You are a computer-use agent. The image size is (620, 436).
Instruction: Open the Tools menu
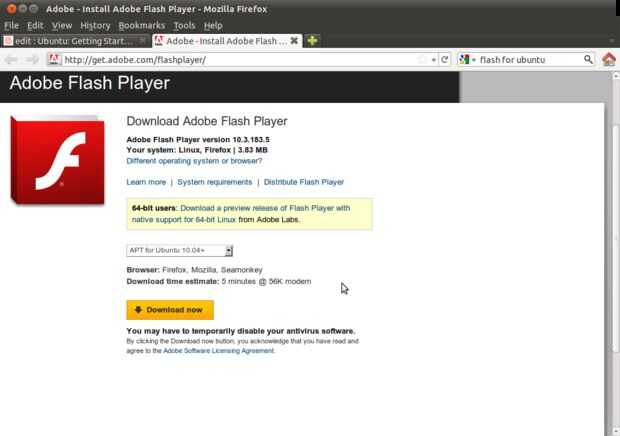[x=184, y=26]
